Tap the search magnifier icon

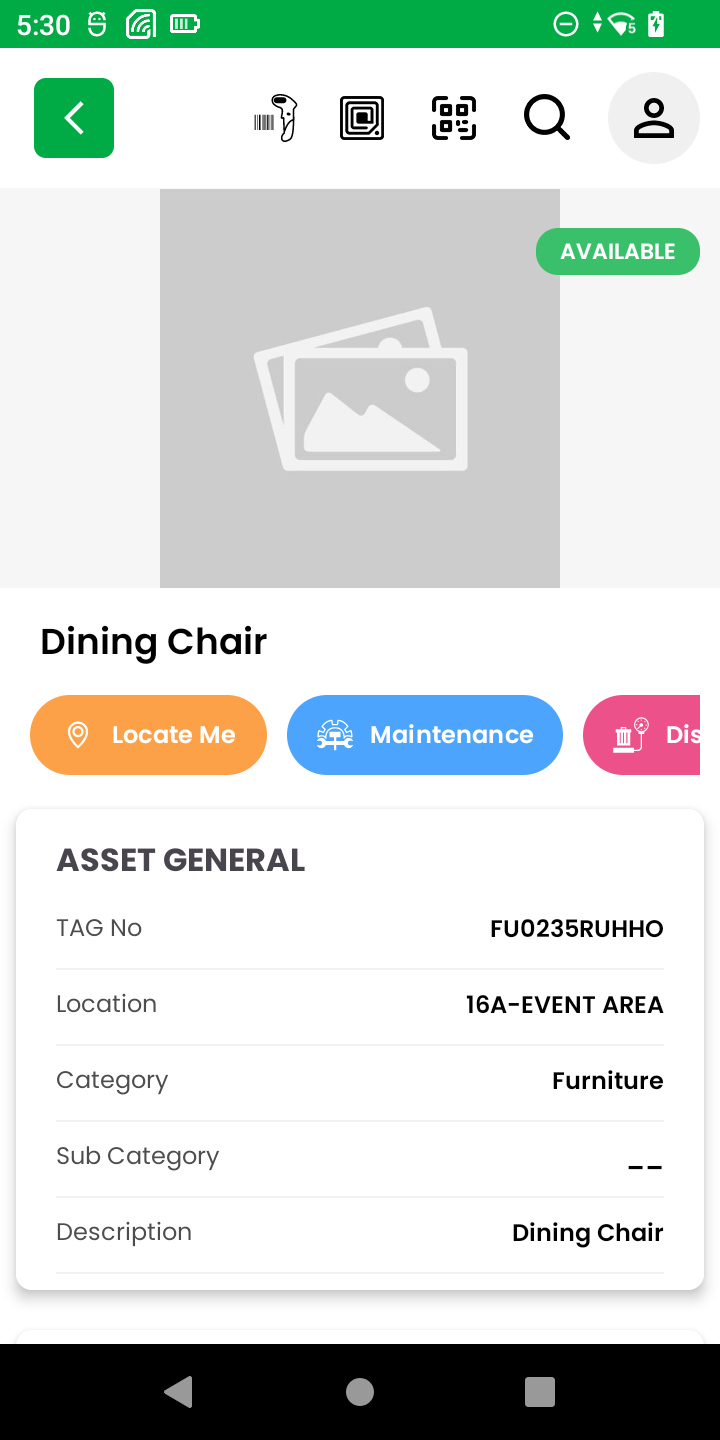(x=546, y=118)
